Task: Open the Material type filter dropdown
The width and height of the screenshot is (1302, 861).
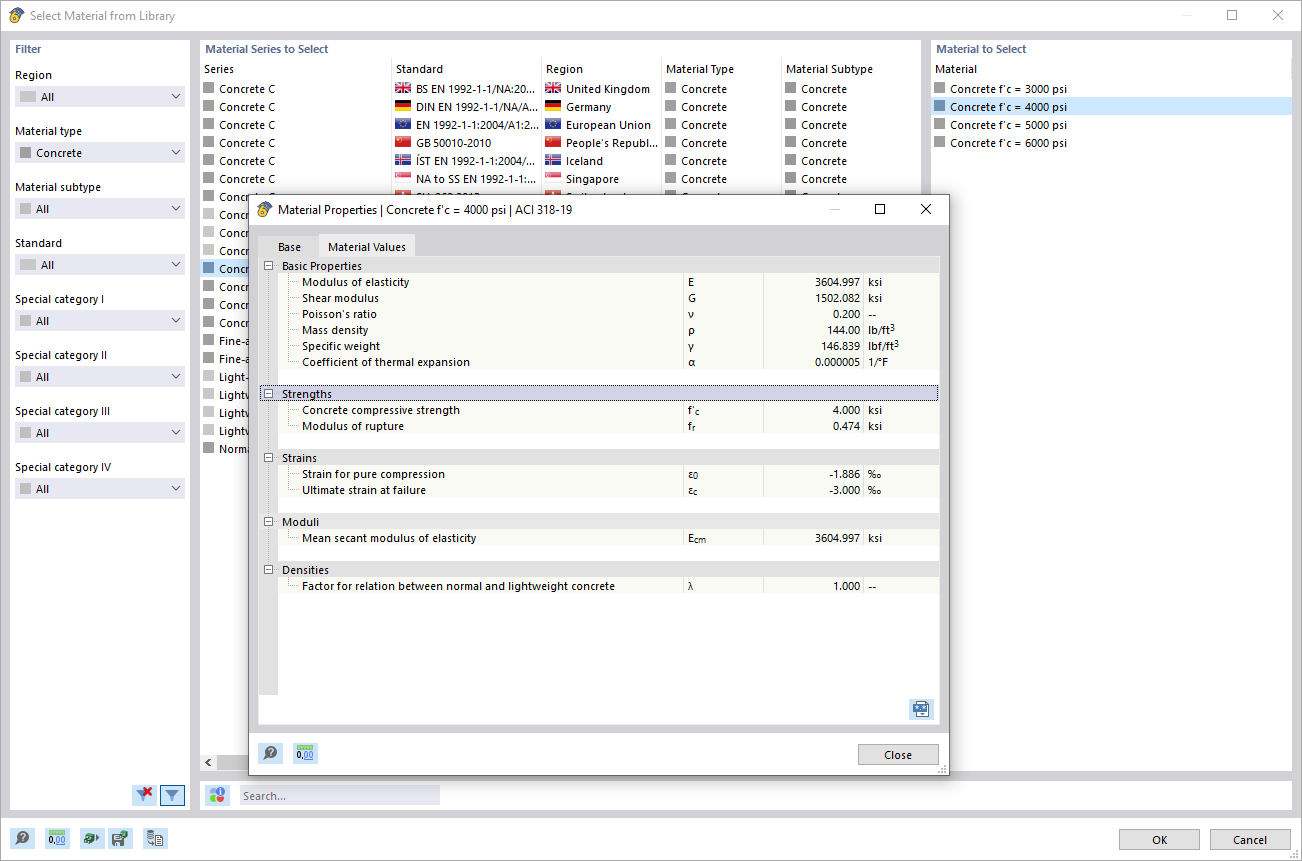Action: [100, 153]
